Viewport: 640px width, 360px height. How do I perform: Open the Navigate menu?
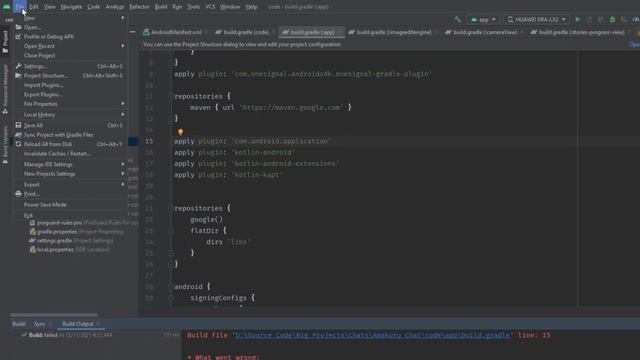click(71, 7)
